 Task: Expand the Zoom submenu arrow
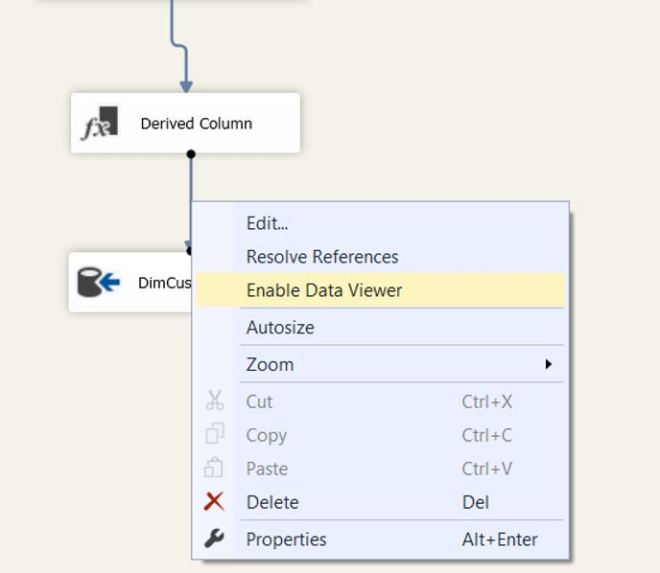tap(548, 364)
